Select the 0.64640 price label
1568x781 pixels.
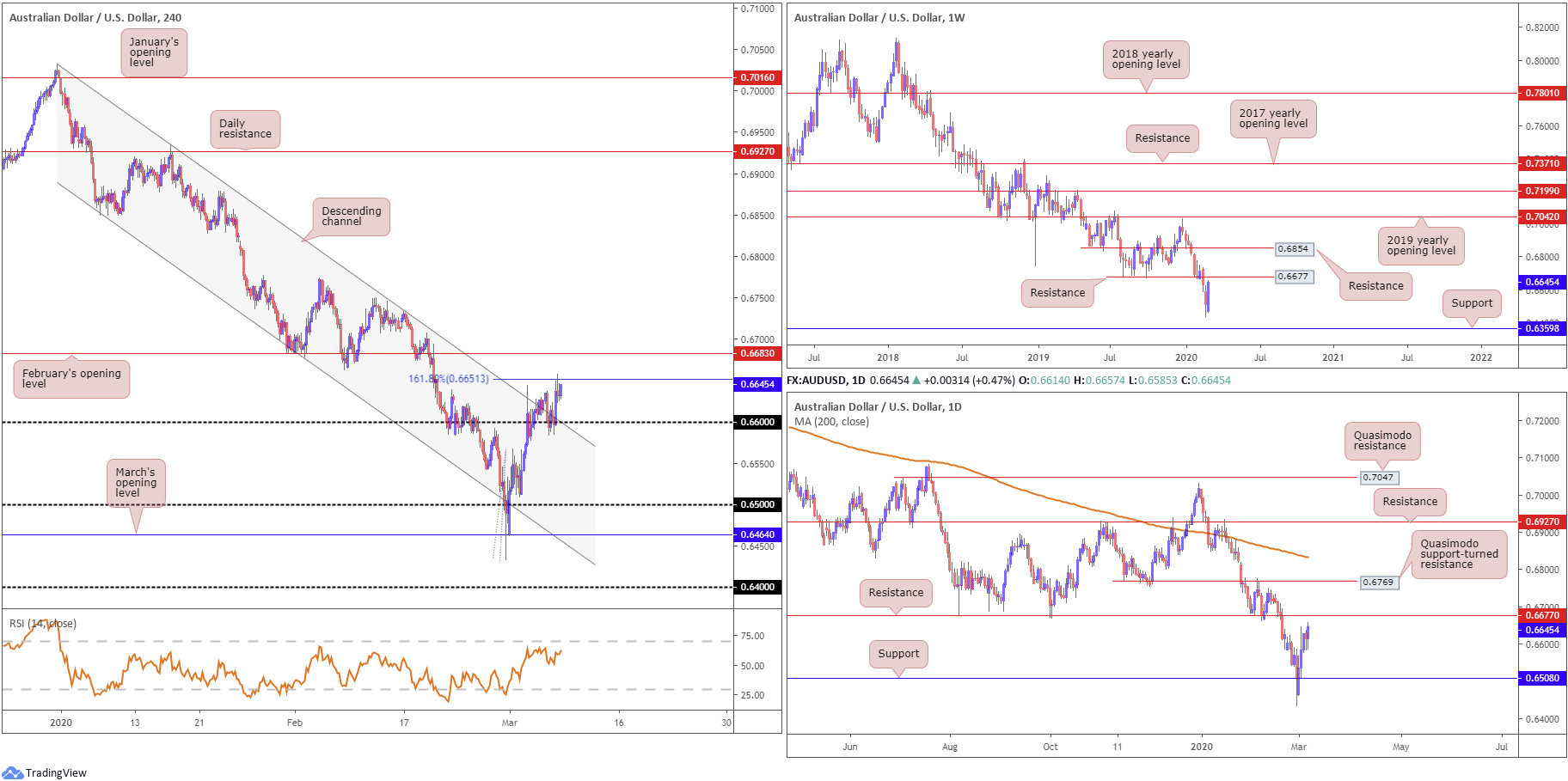pos(757,534)
